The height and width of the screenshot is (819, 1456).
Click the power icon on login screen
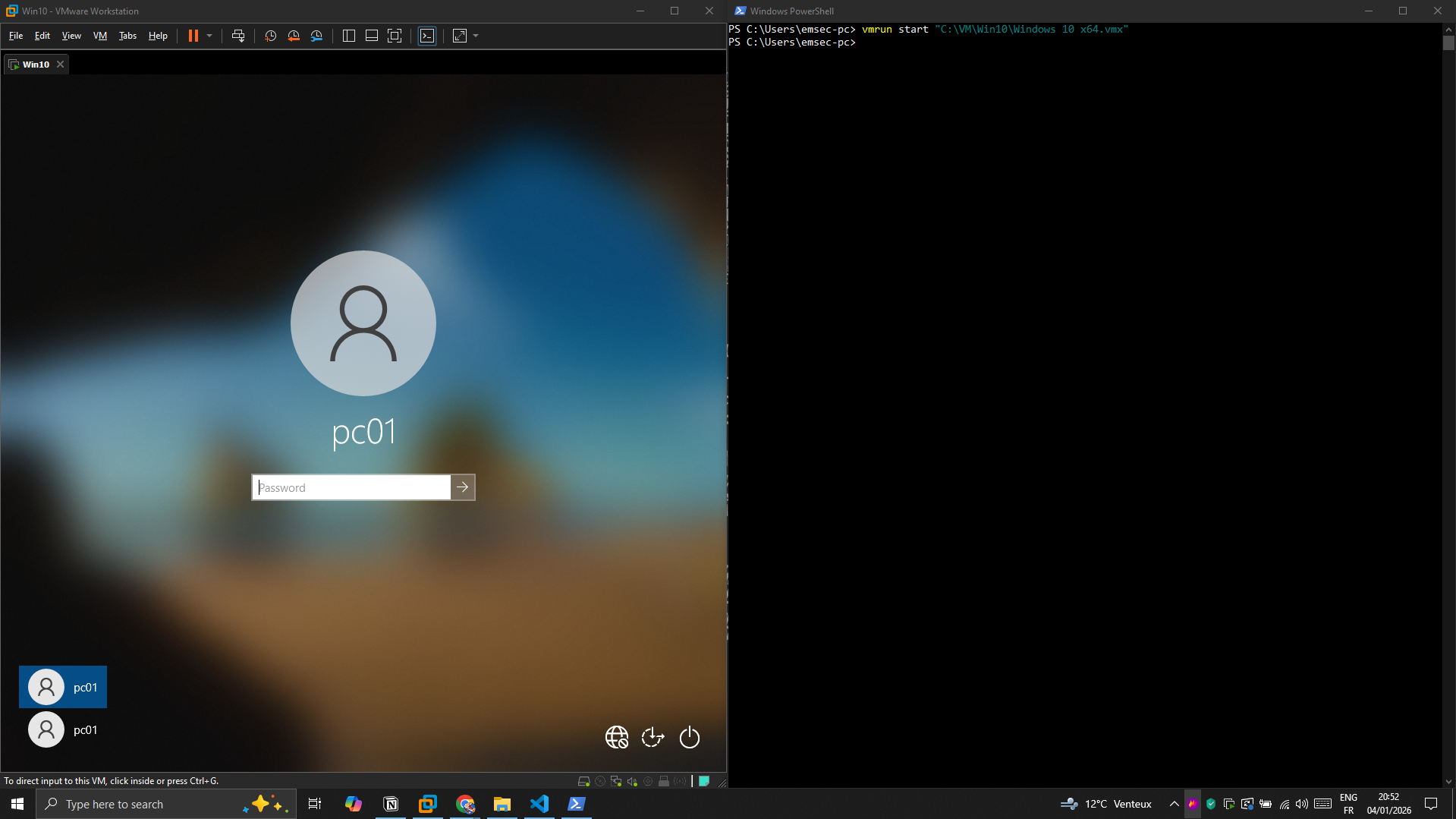click(x=689, y=737)
